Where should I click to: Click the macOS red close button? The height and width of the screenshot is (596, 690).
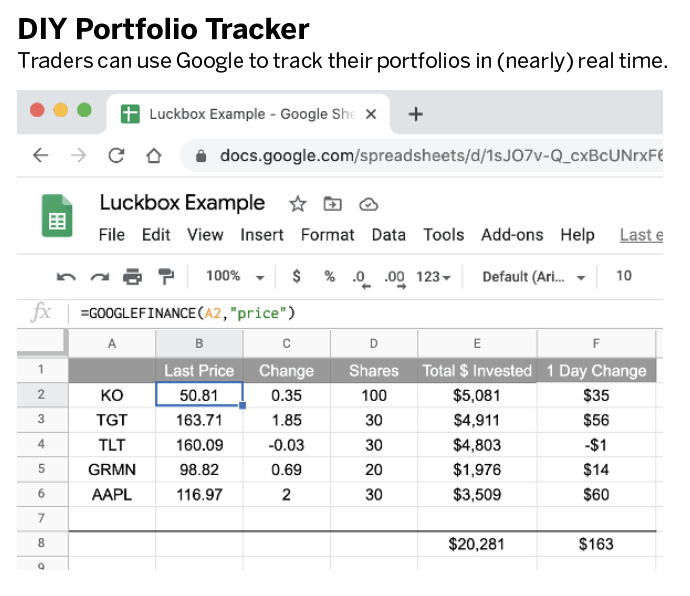pos(37,110)
